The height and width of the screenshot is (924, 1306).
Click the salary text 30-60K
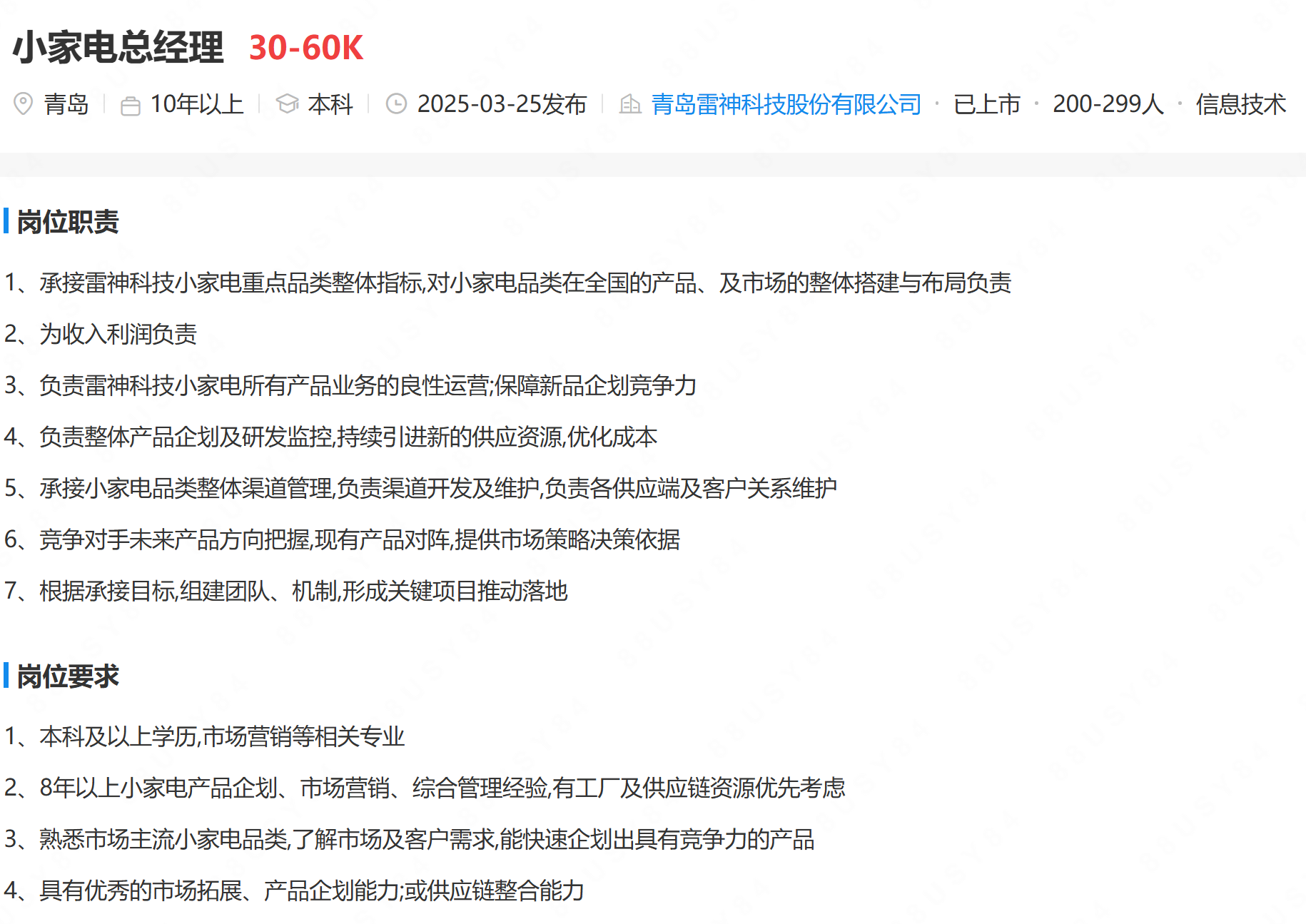[x=306, y=48]
